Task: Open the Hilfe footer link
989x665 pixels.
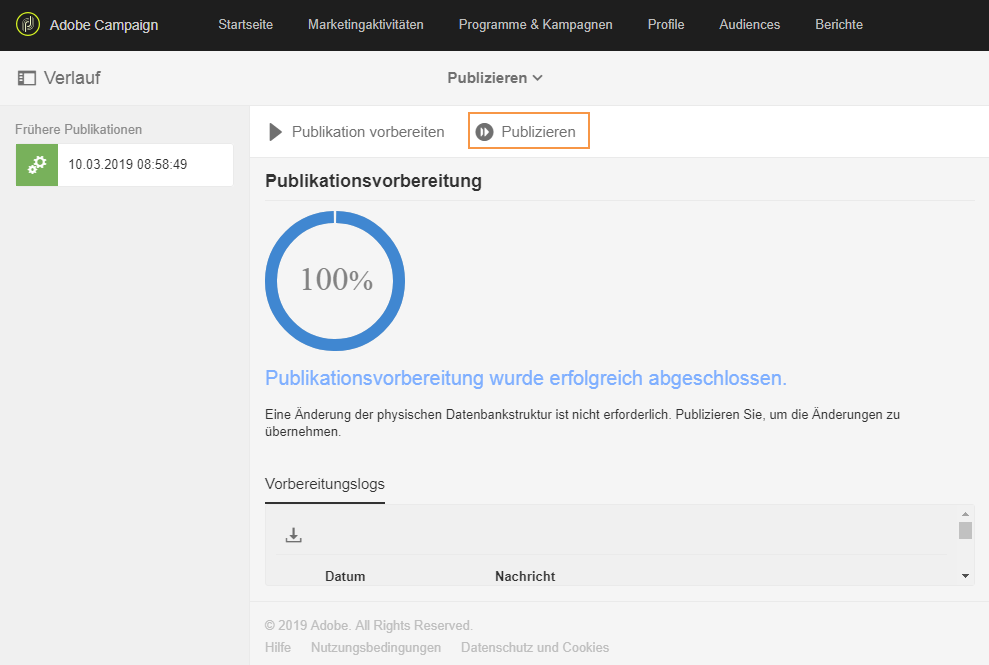Action: (x=278, y=647)
